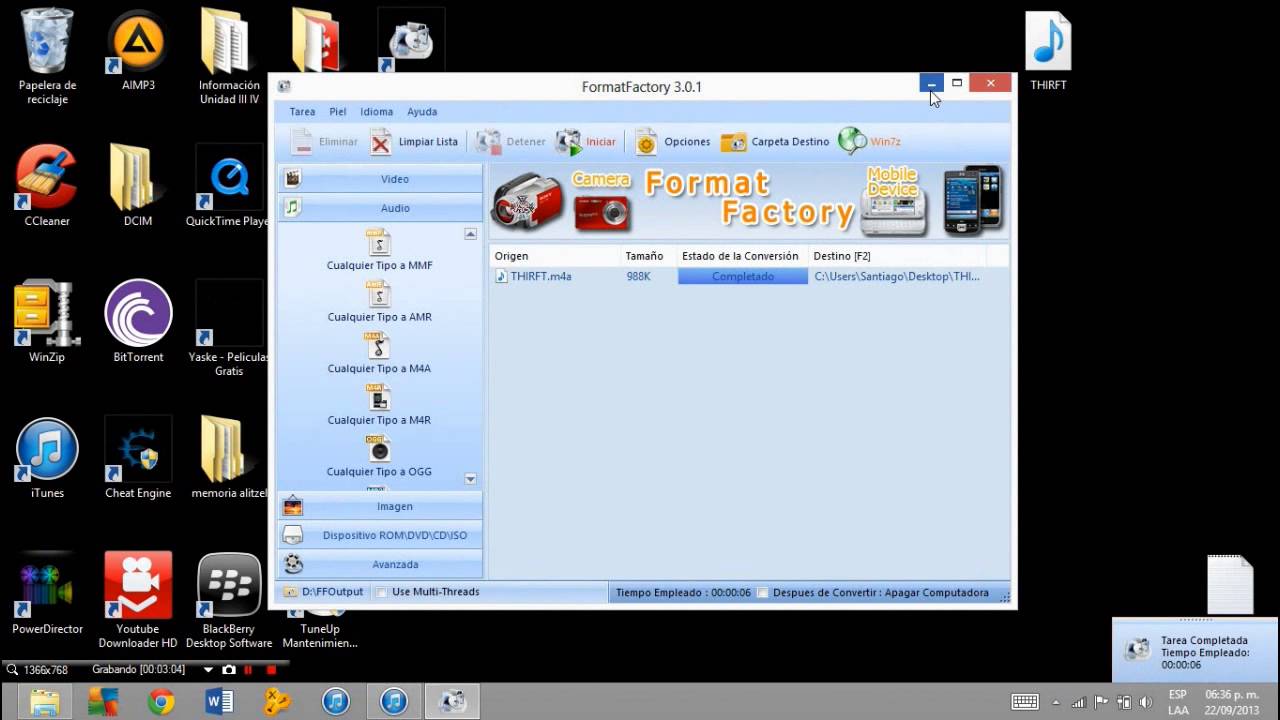Image resolution: width=1280 pixels, height=720 pixels.
Task: Select Cualquier Tipo a OGG icon
Action: 379,449
